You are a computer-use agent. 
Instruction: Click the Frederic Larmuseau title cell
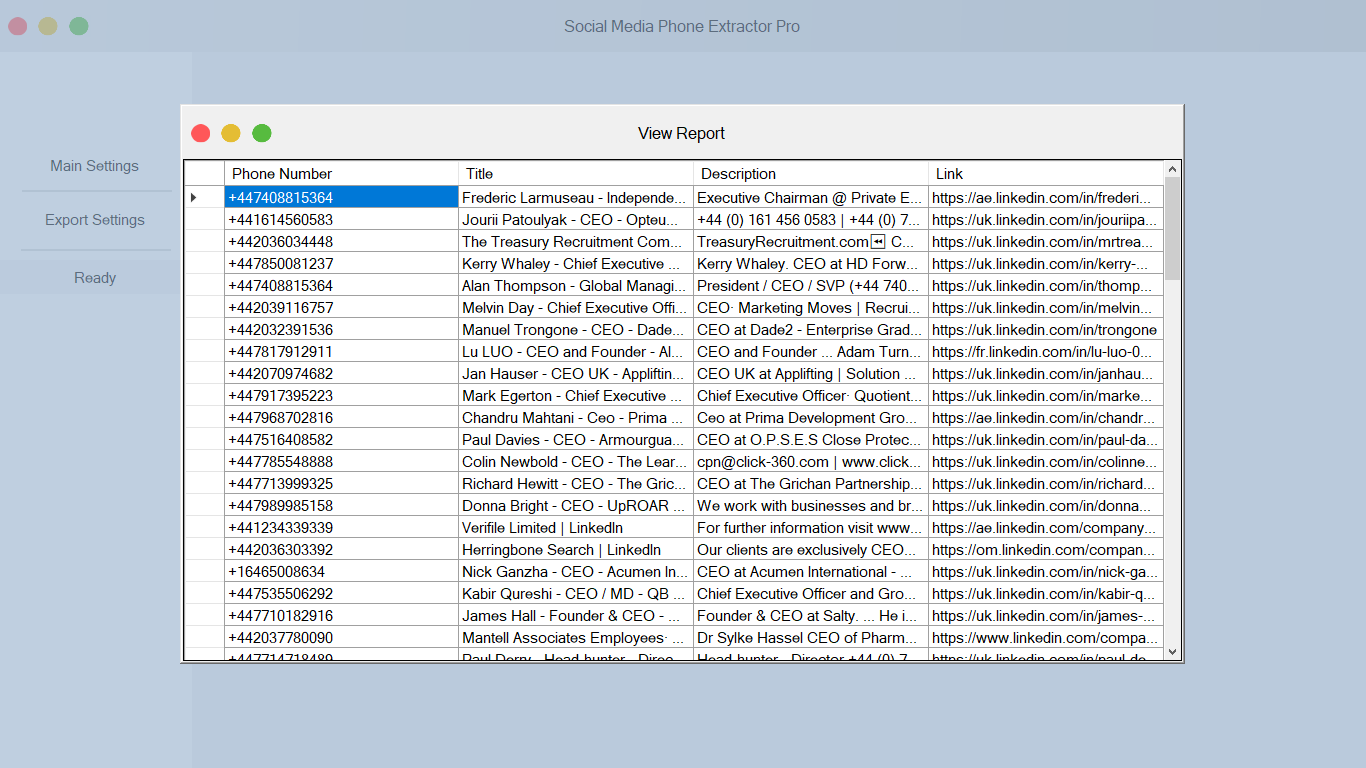576,198
